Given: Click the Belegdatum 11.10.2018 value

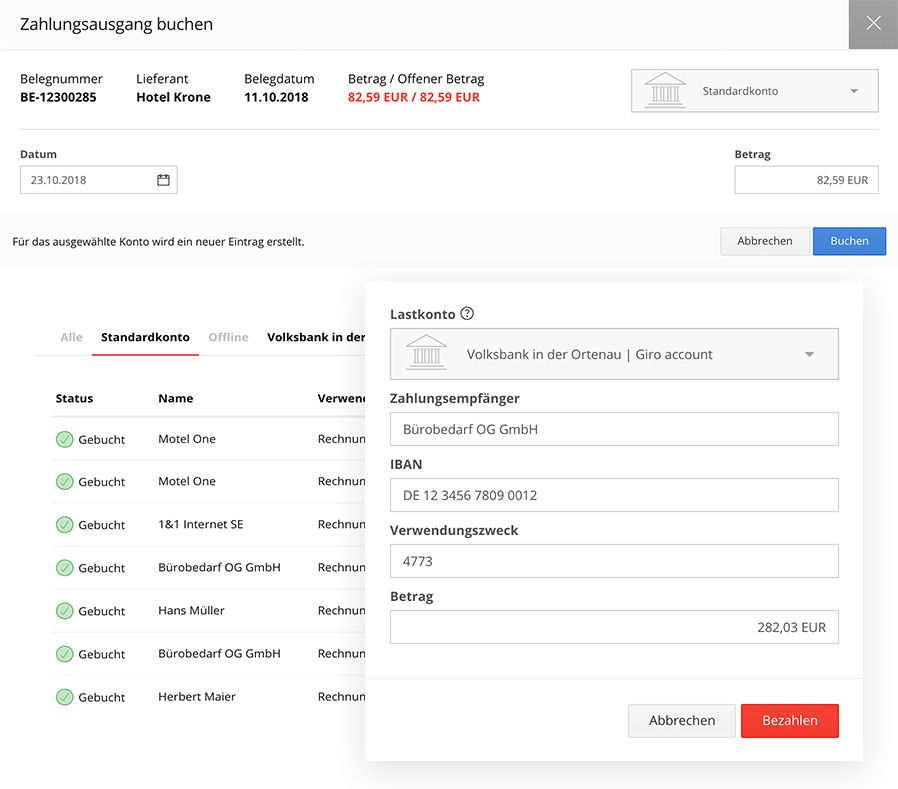Looking at the screenshot, I should pos(276,97).
